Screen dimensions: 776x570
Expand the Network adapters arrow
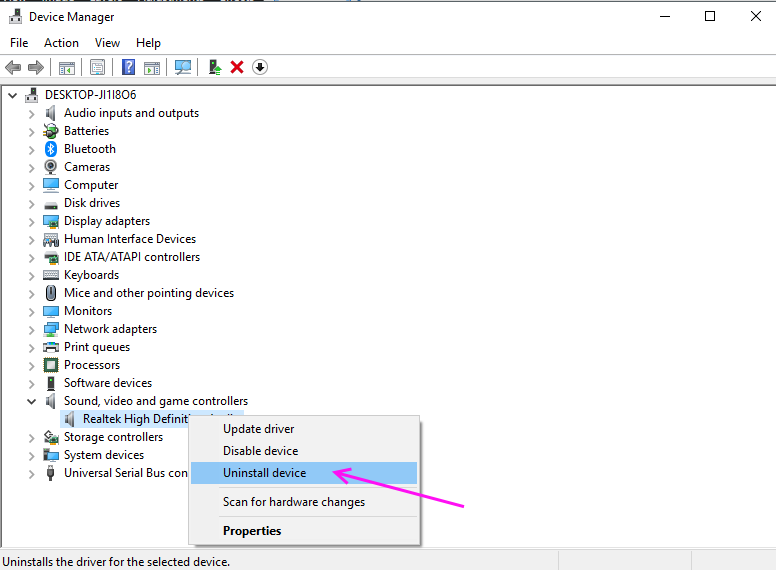point(31,330)
